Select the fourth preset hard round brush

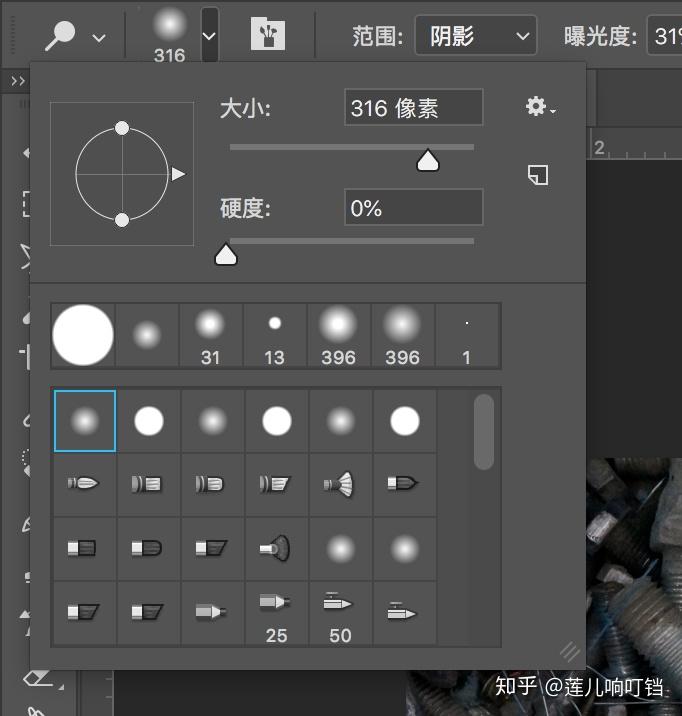(x=277, y=421)
